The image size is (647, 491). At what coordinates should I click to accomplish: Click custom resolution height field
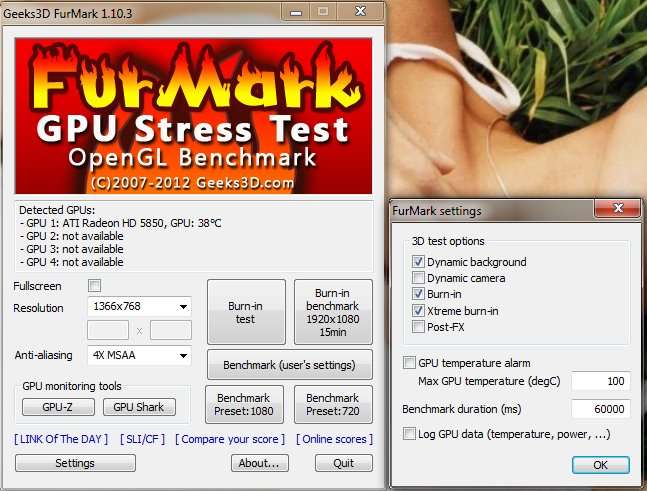171,330
